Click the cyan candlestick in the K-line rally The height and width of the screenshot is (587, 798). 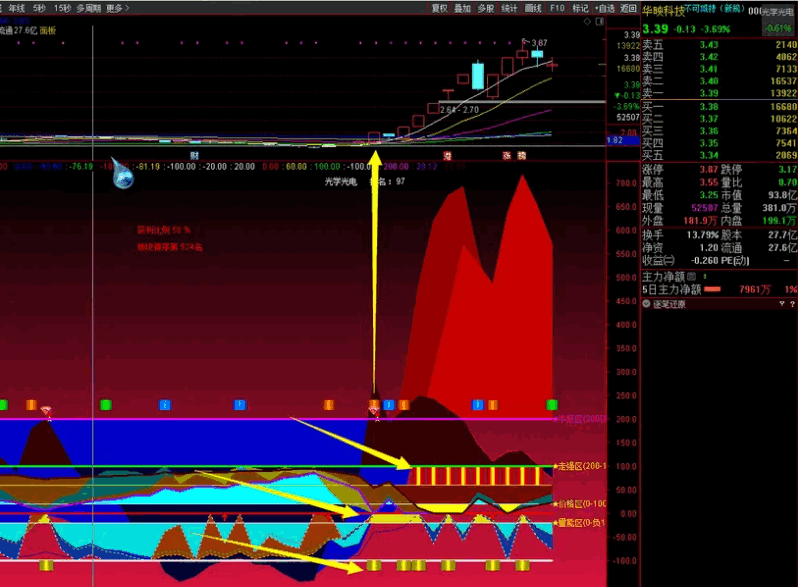tap(478, 75)
